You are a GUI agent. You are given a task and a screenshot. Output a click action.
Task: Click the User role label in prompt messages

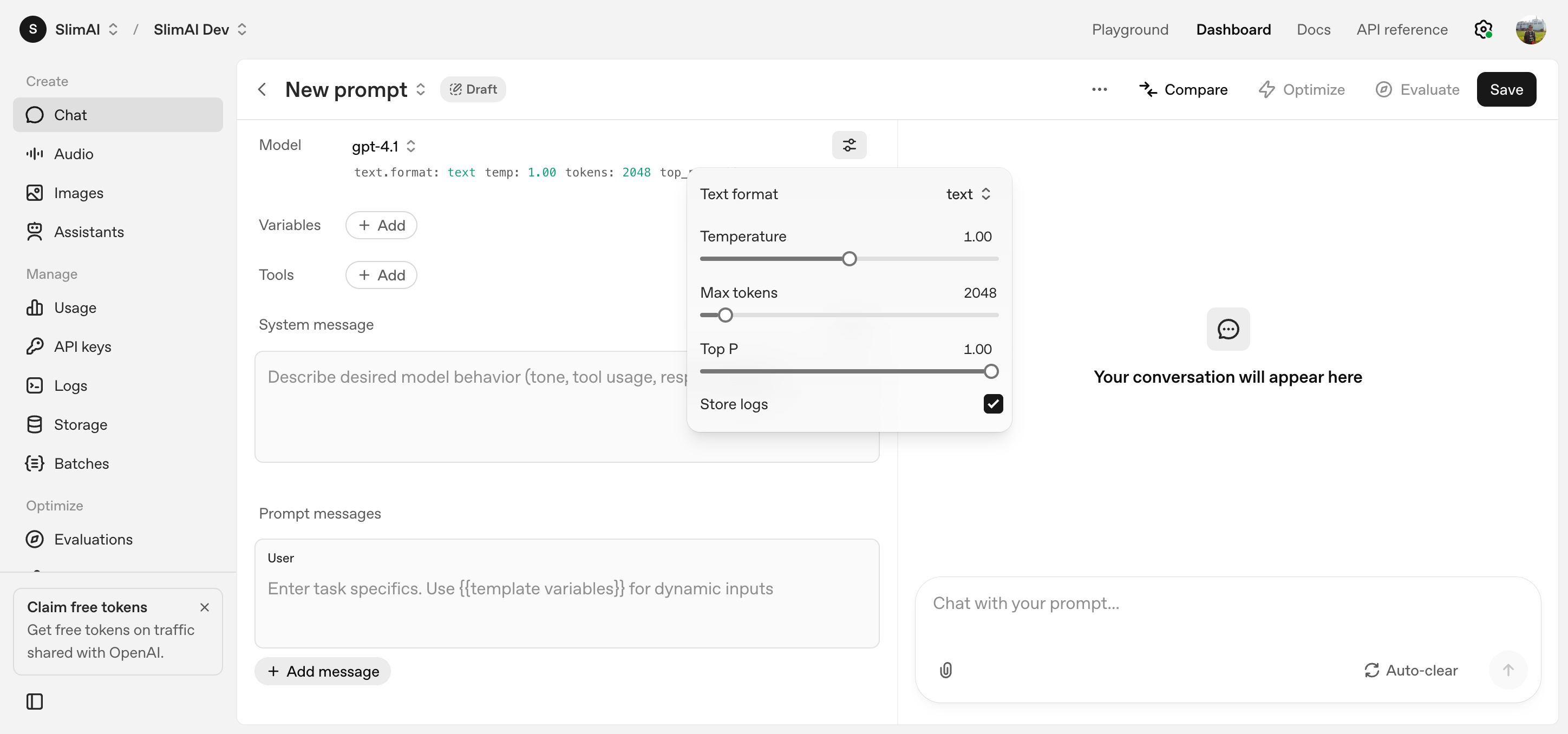tap(280, 558)
